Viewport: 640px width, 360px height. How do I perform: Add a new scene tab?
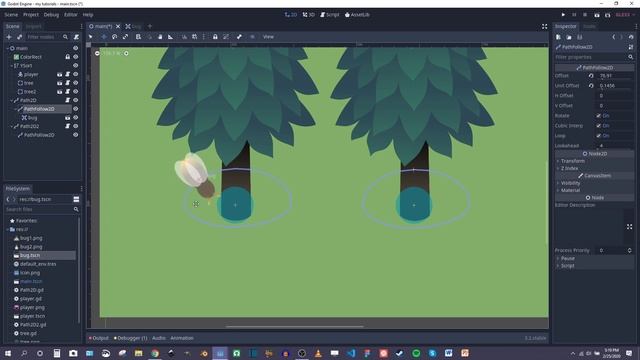pos(150,26)
